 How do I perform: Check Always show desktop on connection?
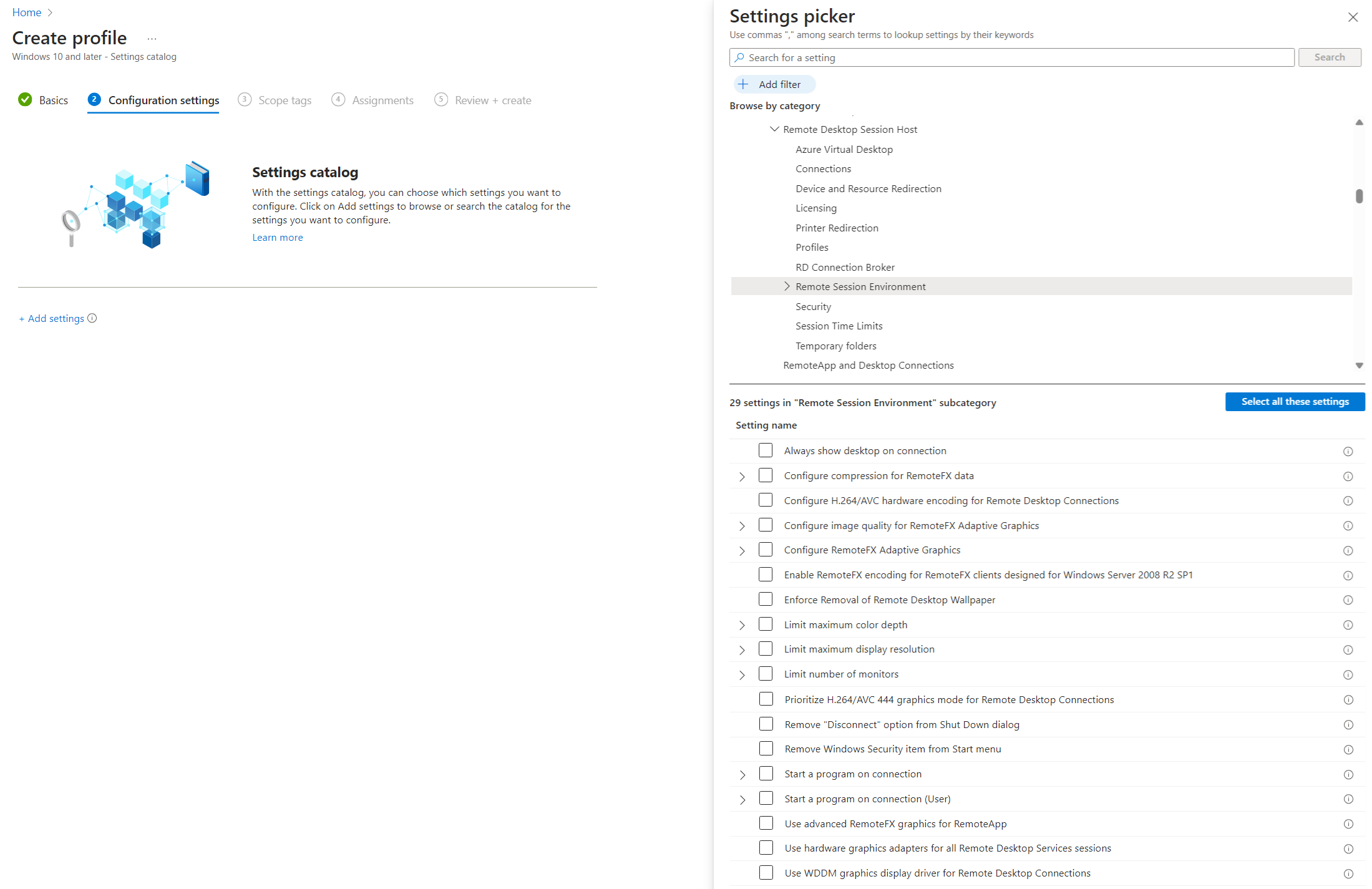click(x=766, y=450)
